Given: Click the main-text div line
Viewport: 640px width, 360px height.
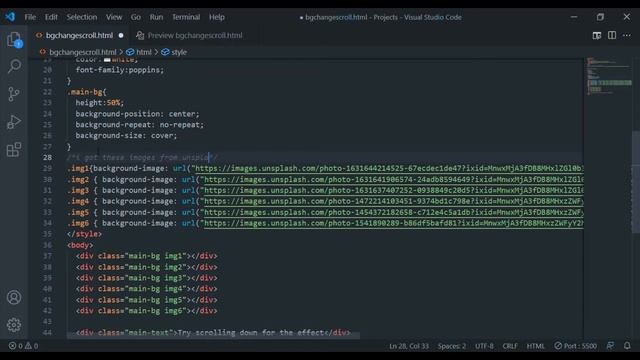Looking at the screenshot, I should pos(213,332).
